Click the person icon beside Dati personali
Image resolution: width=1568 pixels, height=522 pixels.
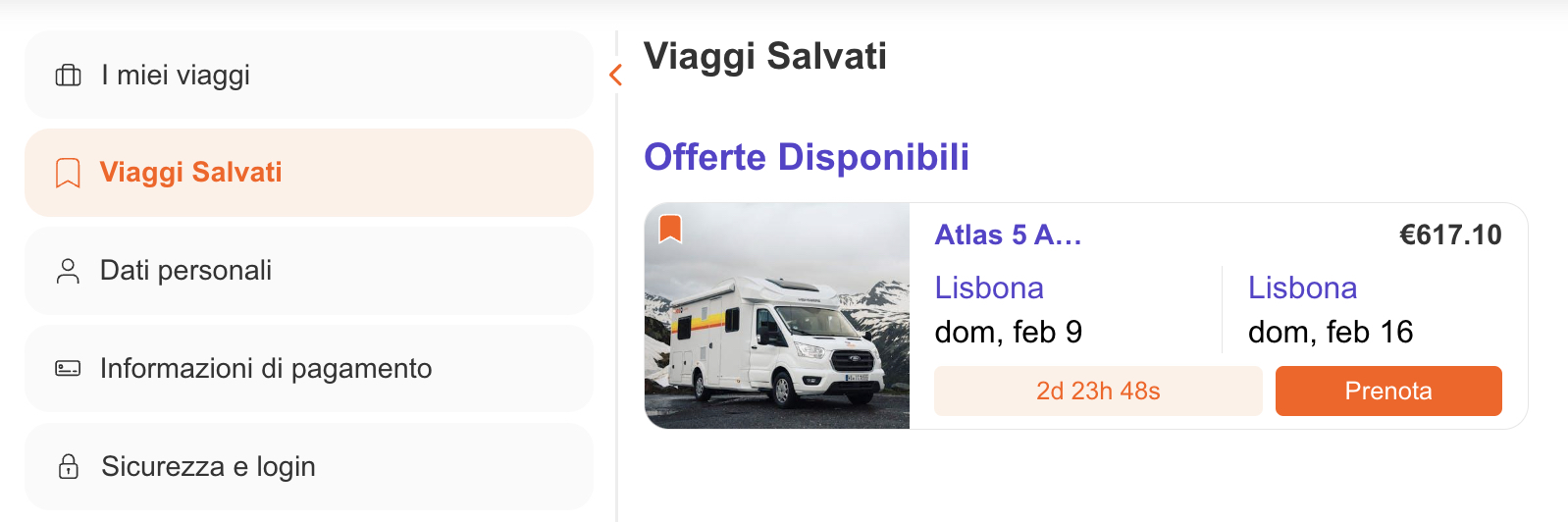tap(68, 271)
